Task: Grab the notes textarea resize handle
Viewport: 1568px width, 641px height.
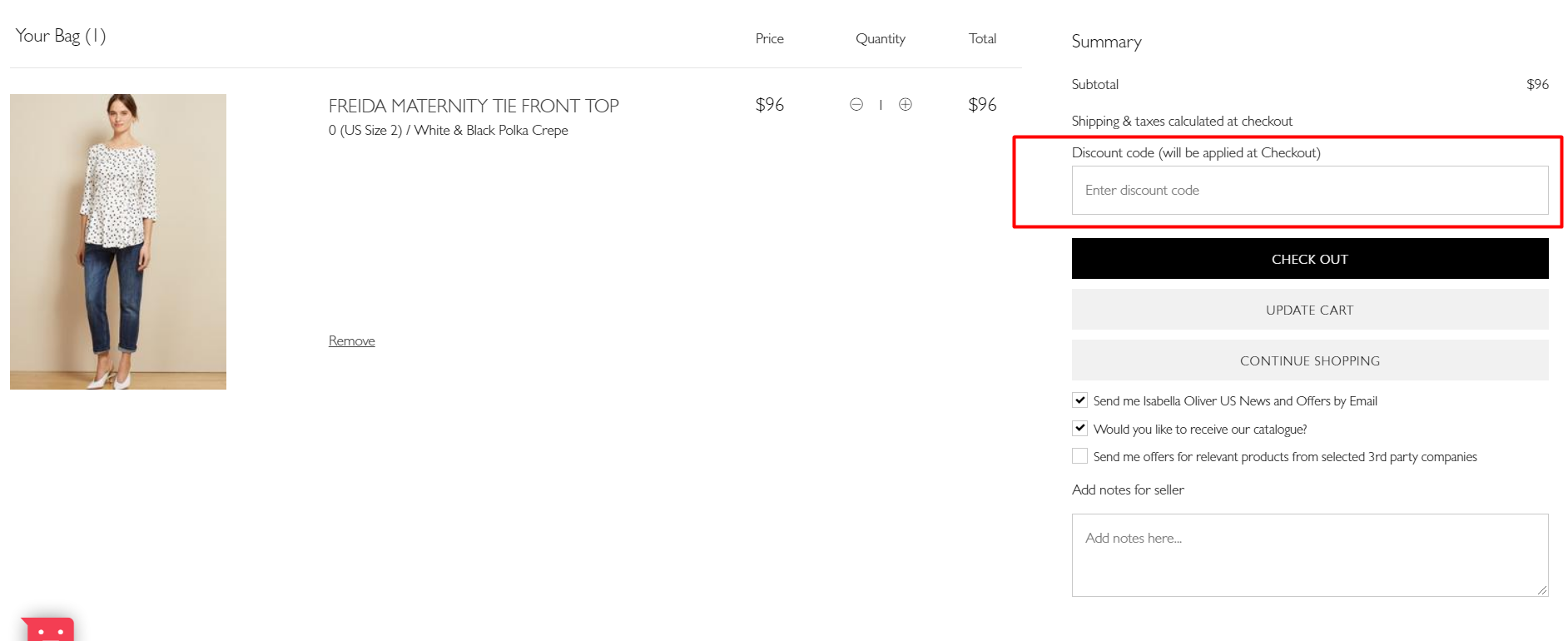Action: [1542, 590]
